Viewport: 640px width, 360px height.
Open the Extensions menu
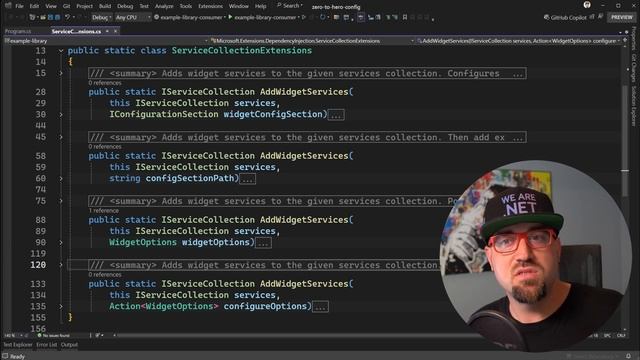(x=210, y=6)
